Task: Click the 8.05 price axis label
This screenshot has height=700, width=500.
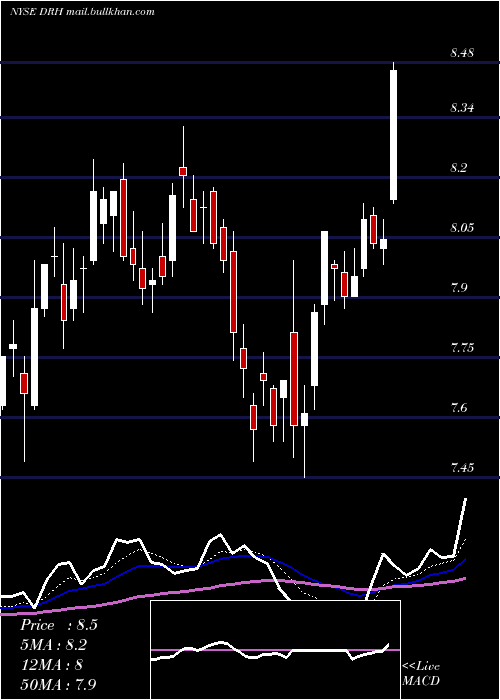Action: (x=462, y=228)
